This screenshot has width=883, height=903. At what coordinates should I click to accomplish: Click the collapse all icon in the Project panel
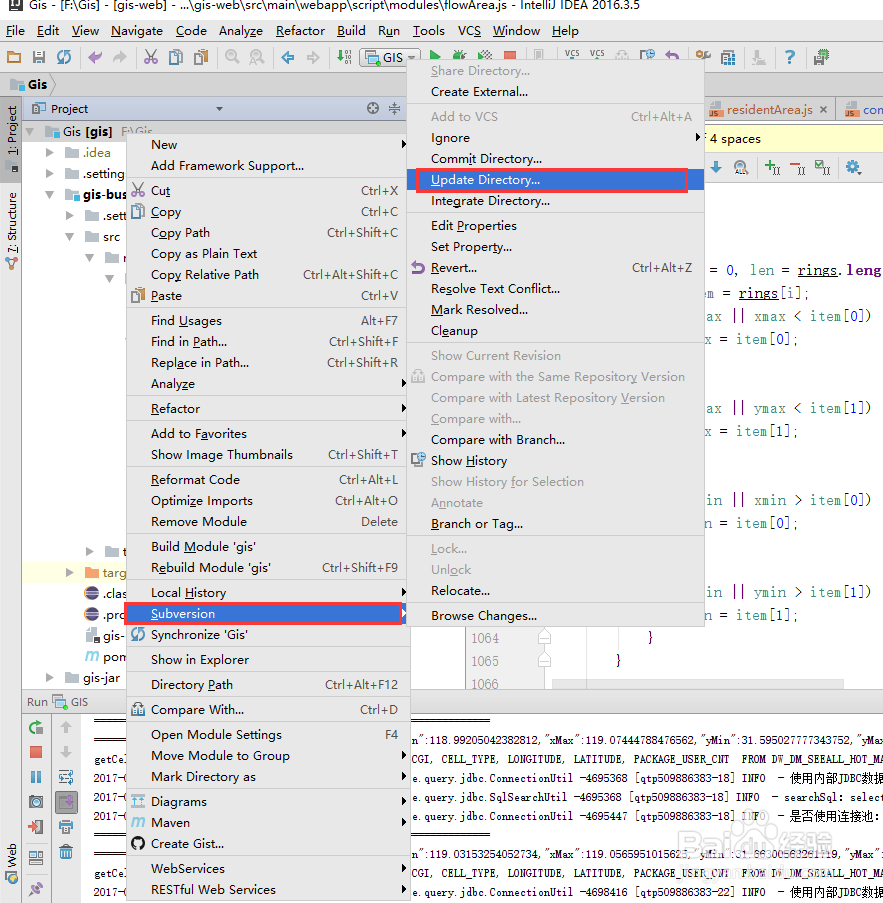[x=395, y=108]
